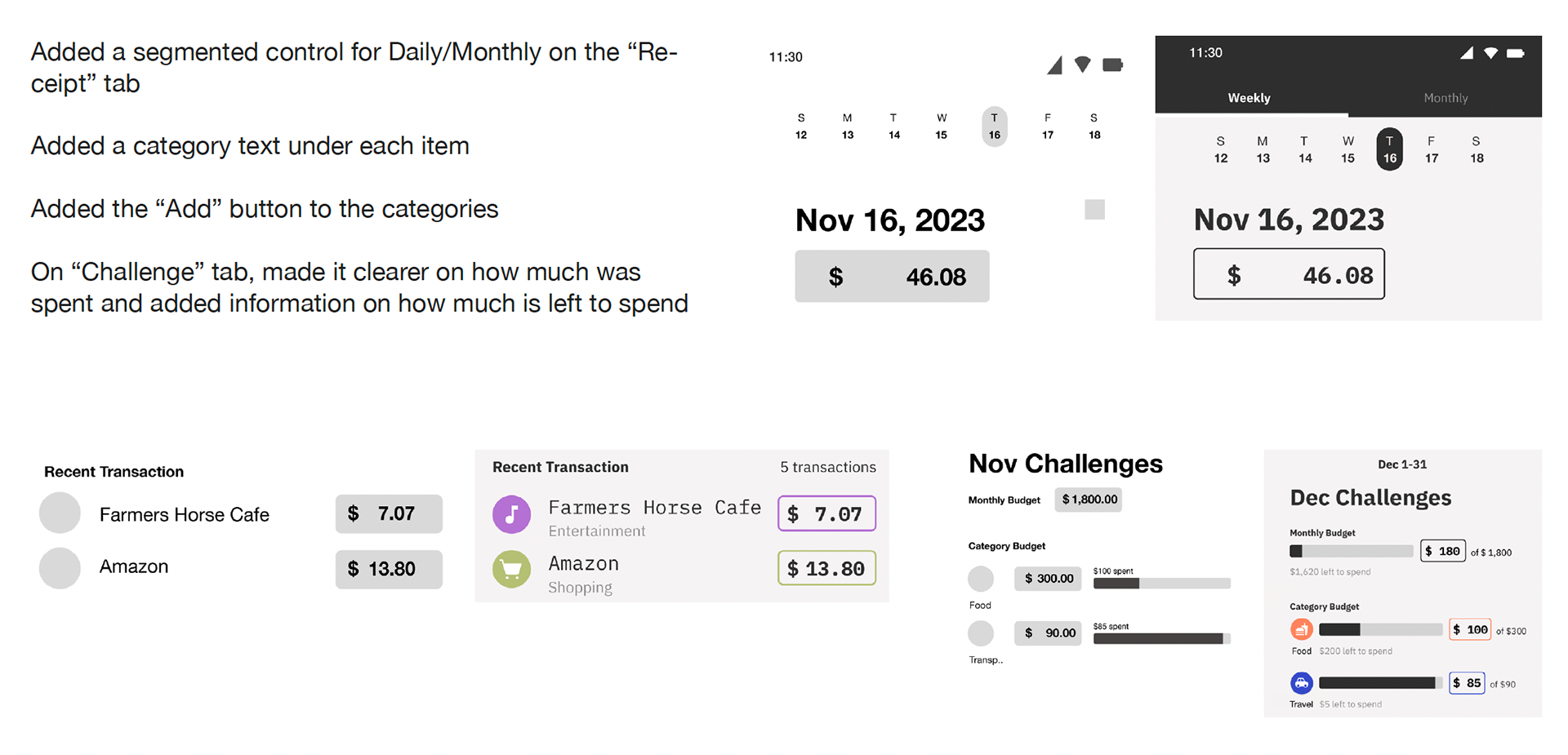This screenshot has height=755, width=1568.
Task: Click the purple $ 7.07 amount box
Action: click(826, 513)
